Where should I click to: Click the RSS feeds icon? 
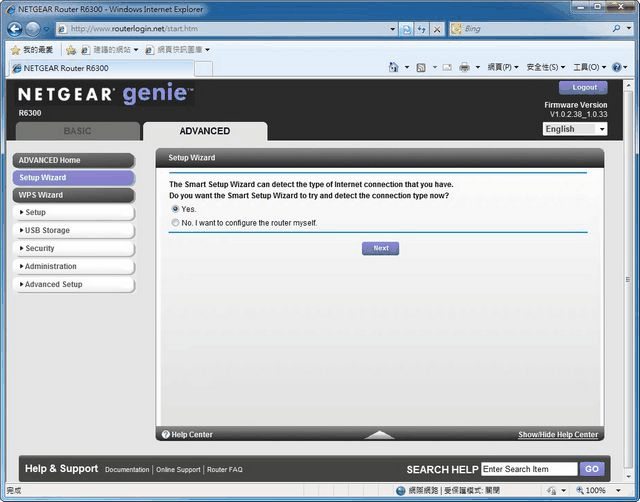(421, 67)
